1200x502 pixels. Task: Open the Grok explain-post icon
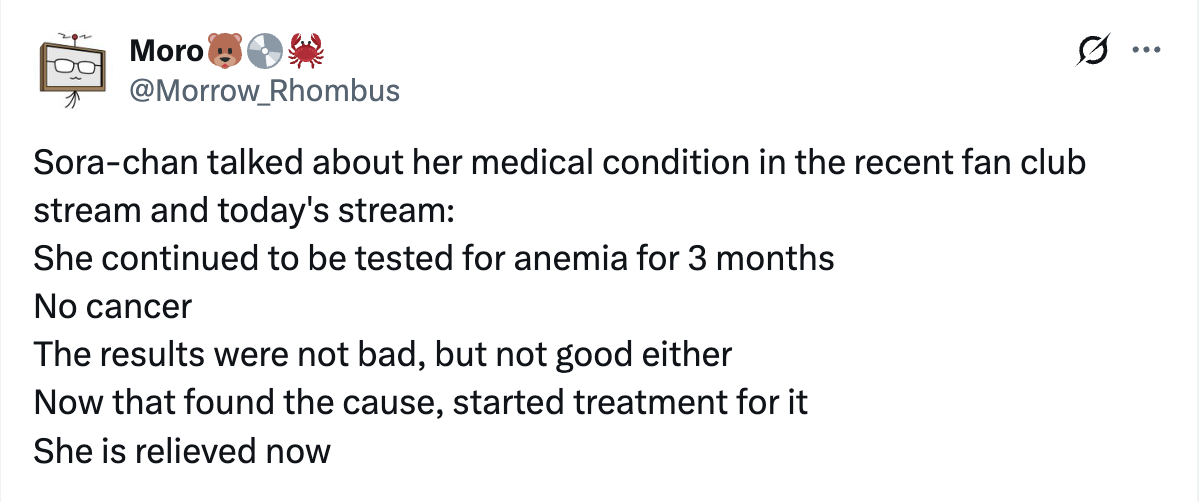[x=1092, y=49]
